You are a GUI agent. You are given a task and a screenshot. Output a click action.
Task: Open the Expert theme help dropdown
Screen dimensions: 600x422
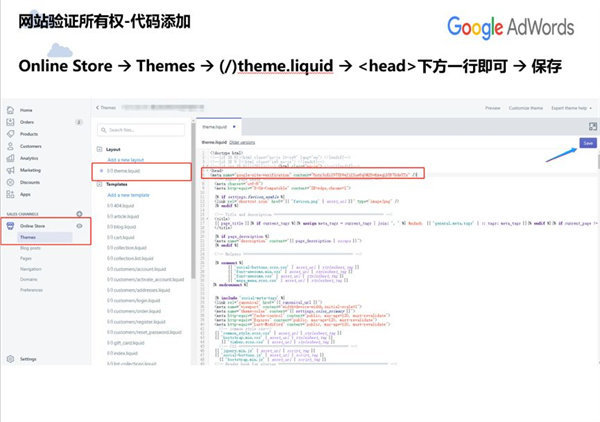(571, 107)
